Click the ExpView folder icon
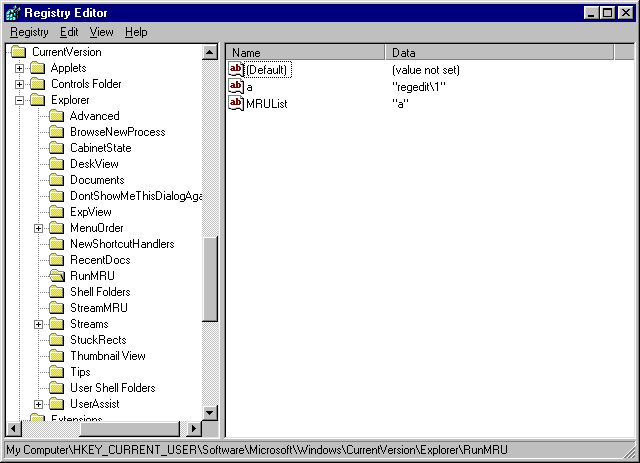Screen dimensions: 640x463 [x=56, y=212]
